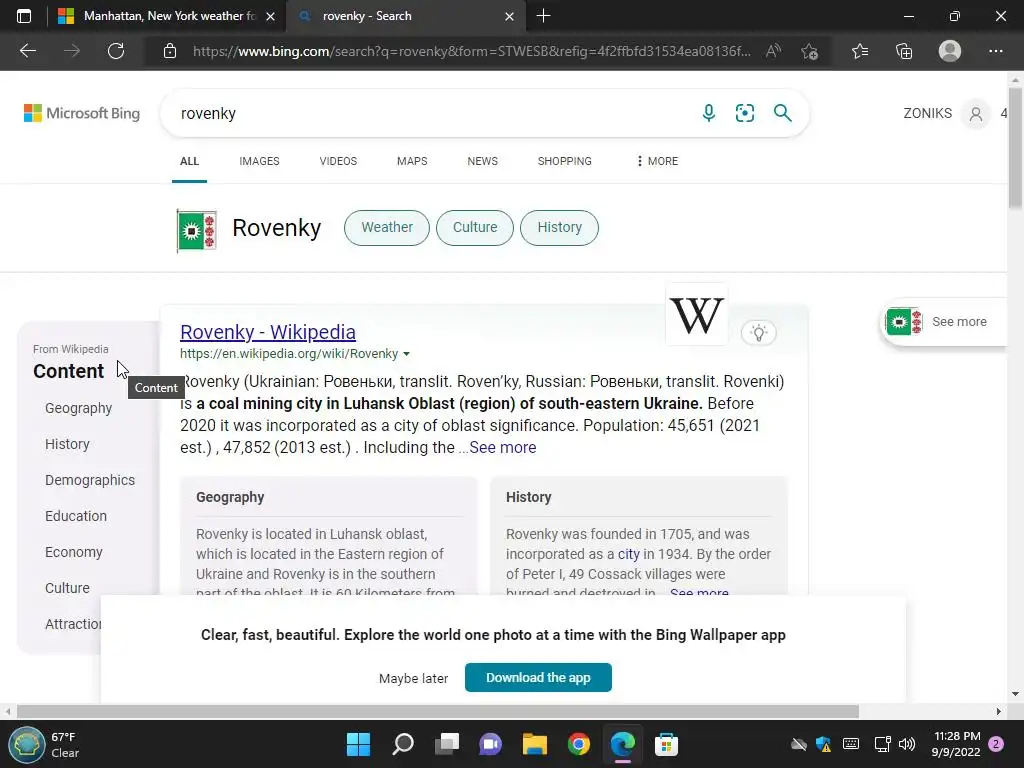Select the MAPS search tab
1024x768 pixels.
tap(412, 161)
